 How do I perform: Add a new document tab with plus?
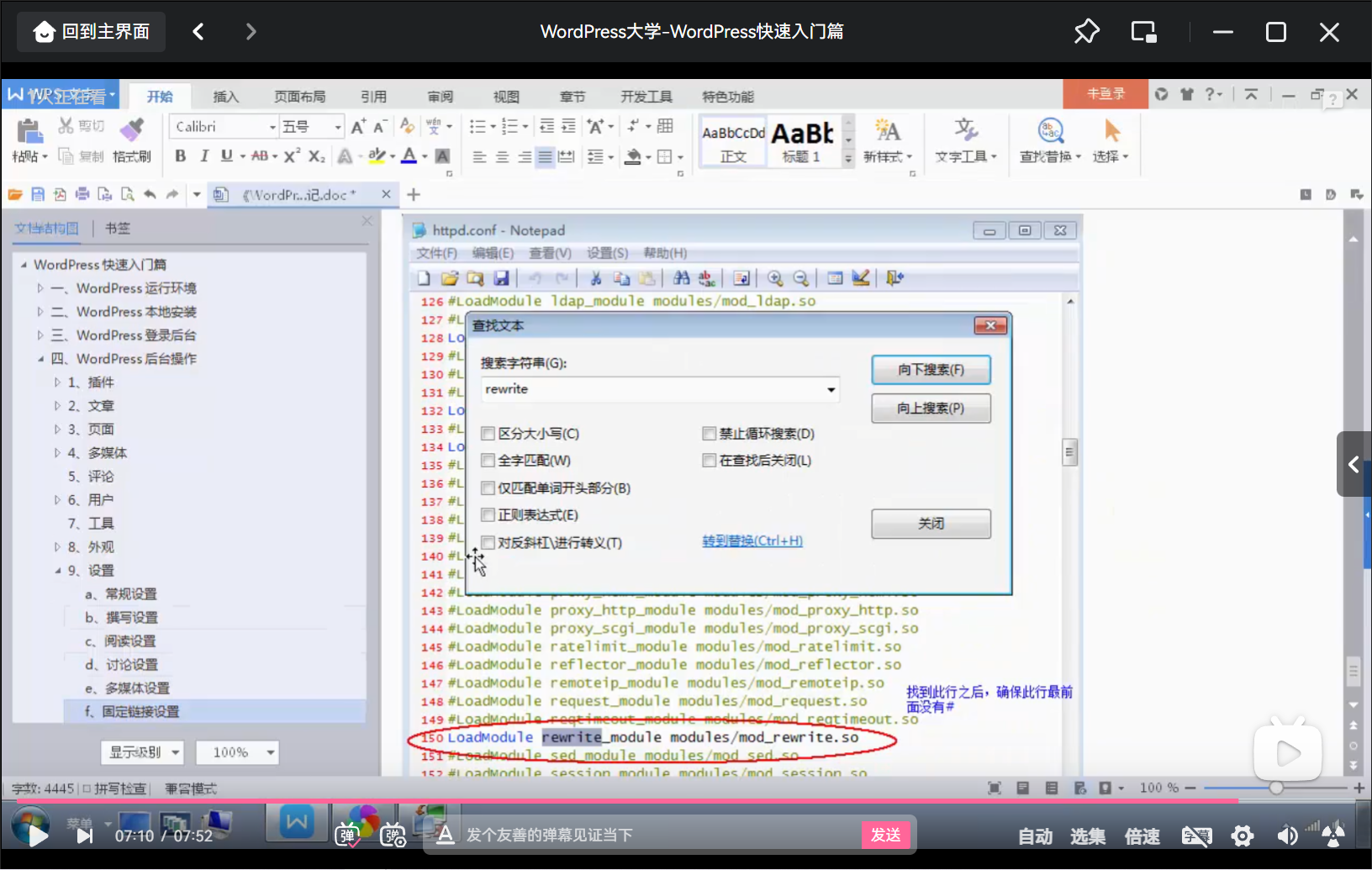pos(414,194)
